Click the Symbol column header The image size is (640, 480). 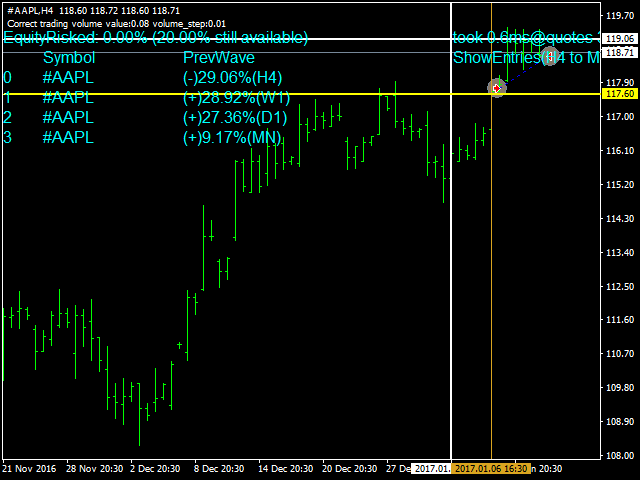click(69, 58)
